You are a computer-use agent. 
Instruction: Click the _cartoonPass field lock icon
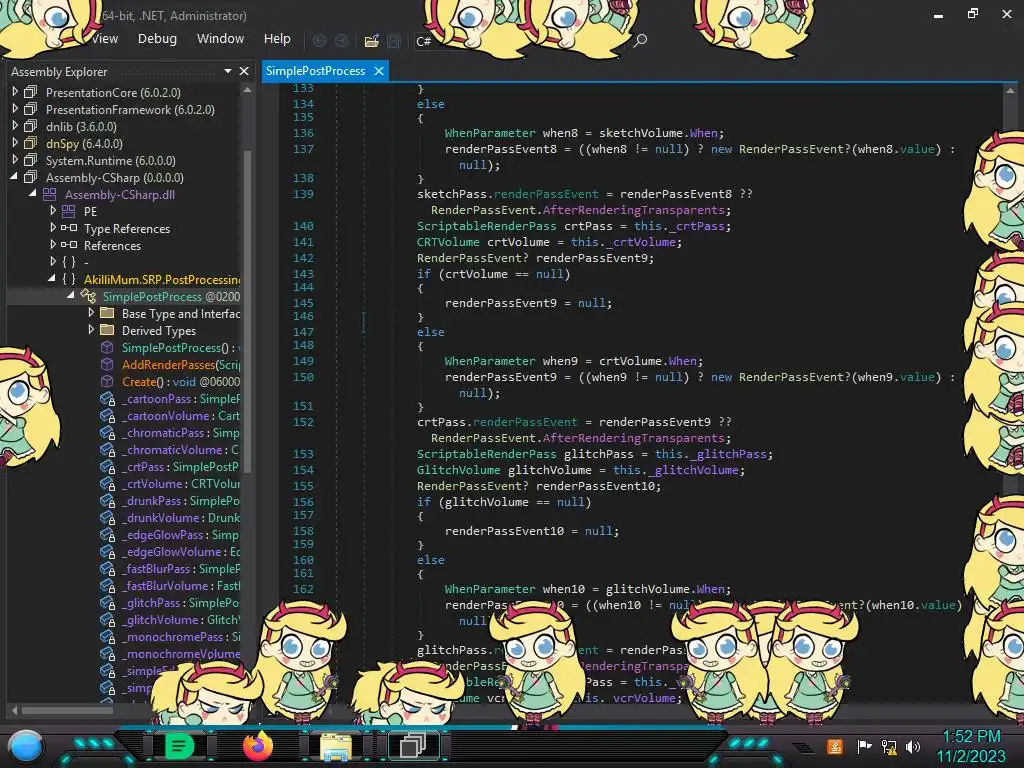(x=107, y=398)
